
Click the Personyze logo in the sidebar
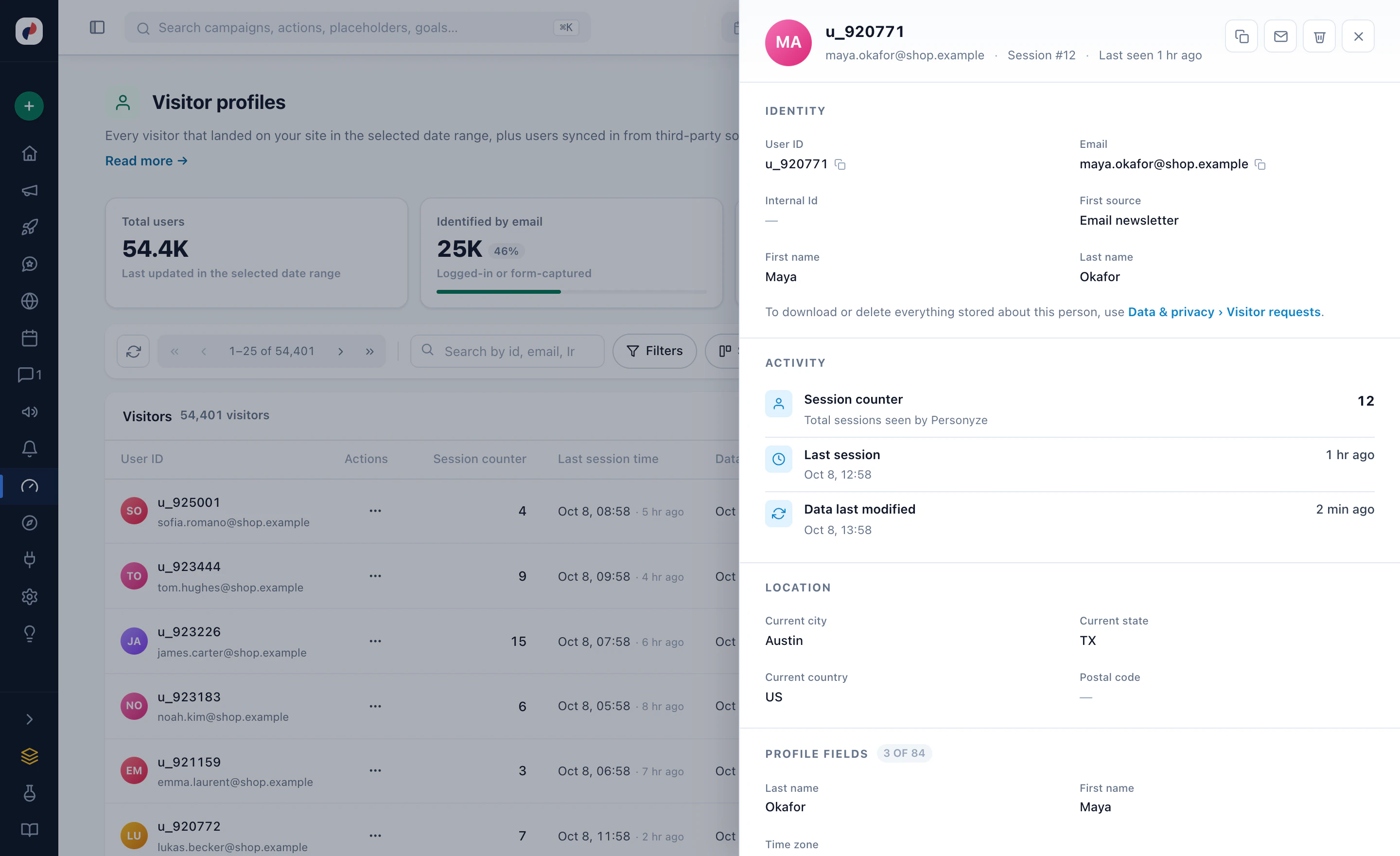click(29, 31)
